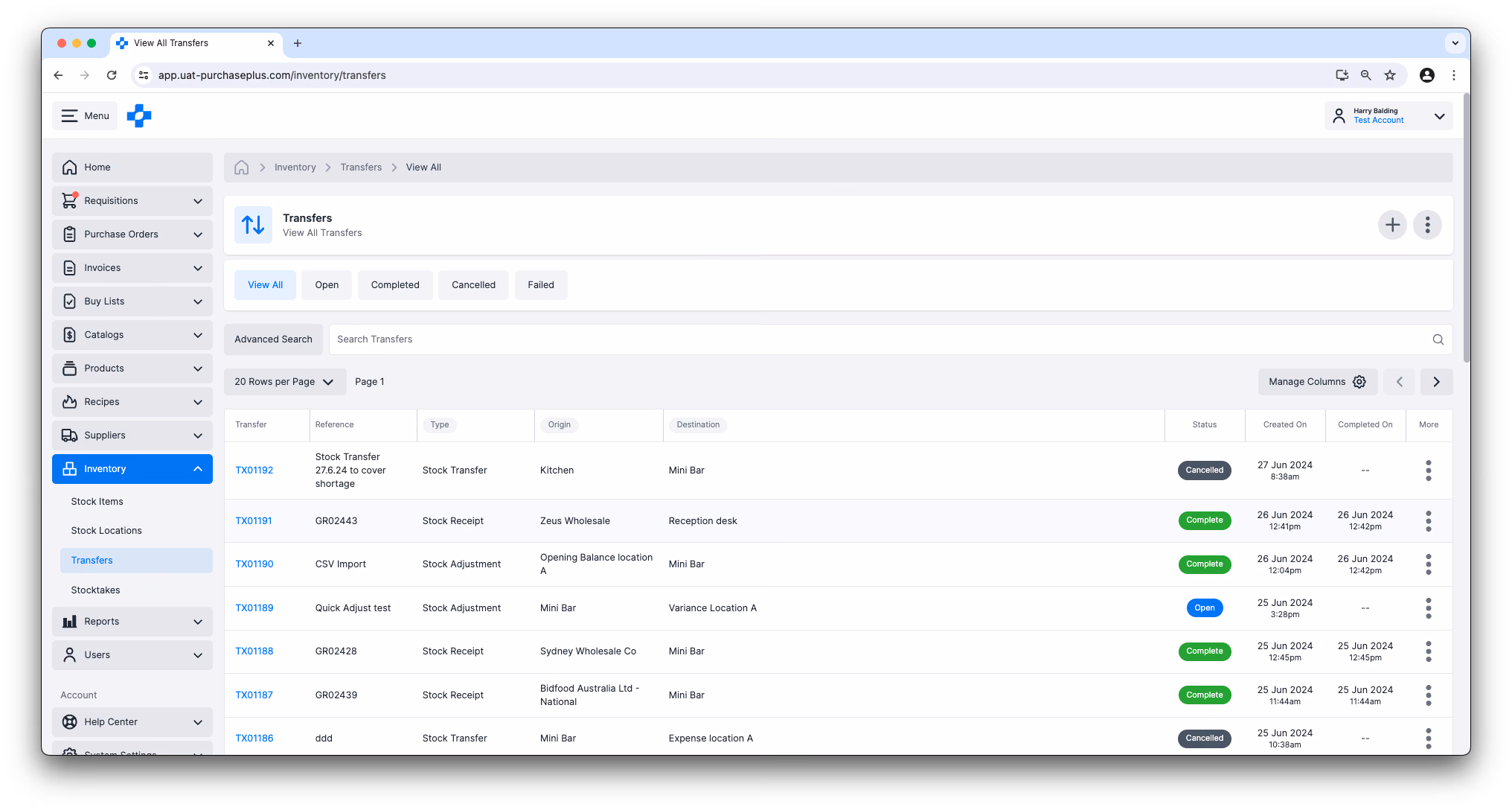Expand the Invoices sidebar section

pos(132,268)
